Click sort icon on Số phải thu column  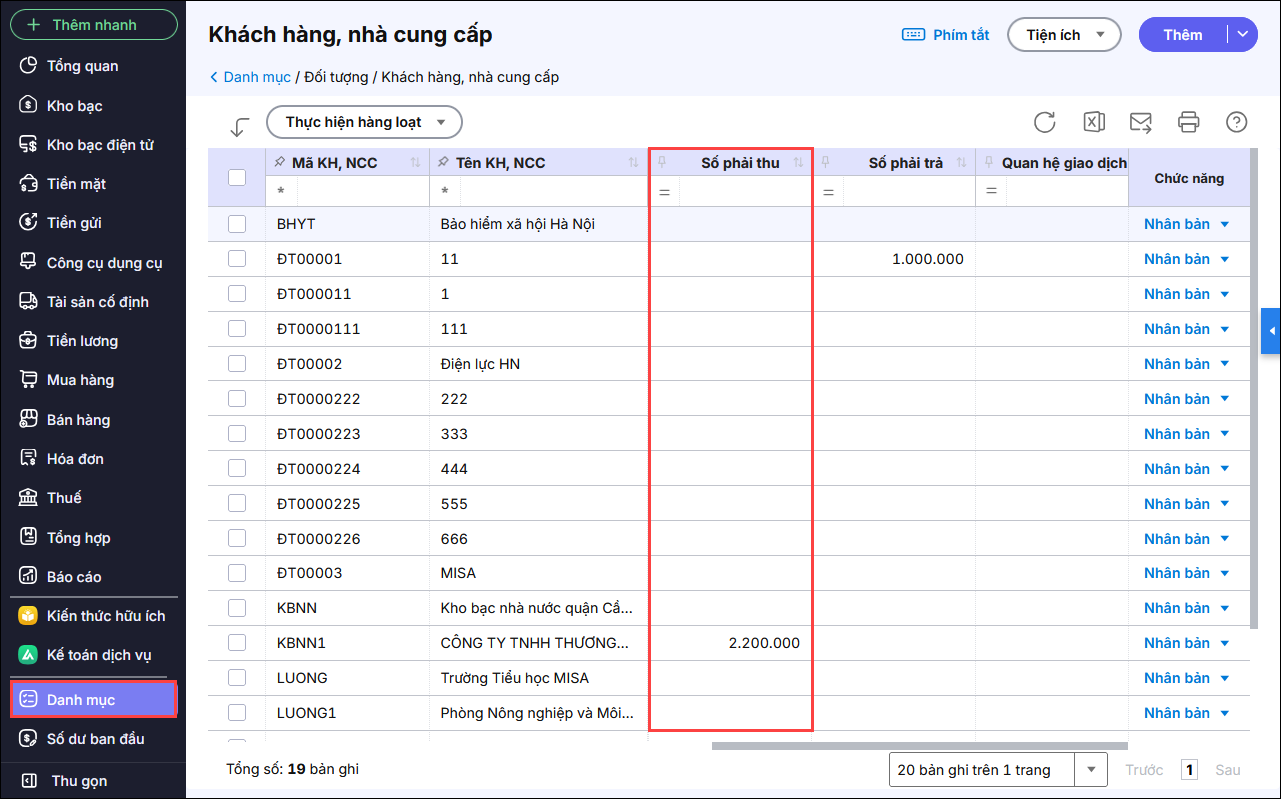pos(798,163)
